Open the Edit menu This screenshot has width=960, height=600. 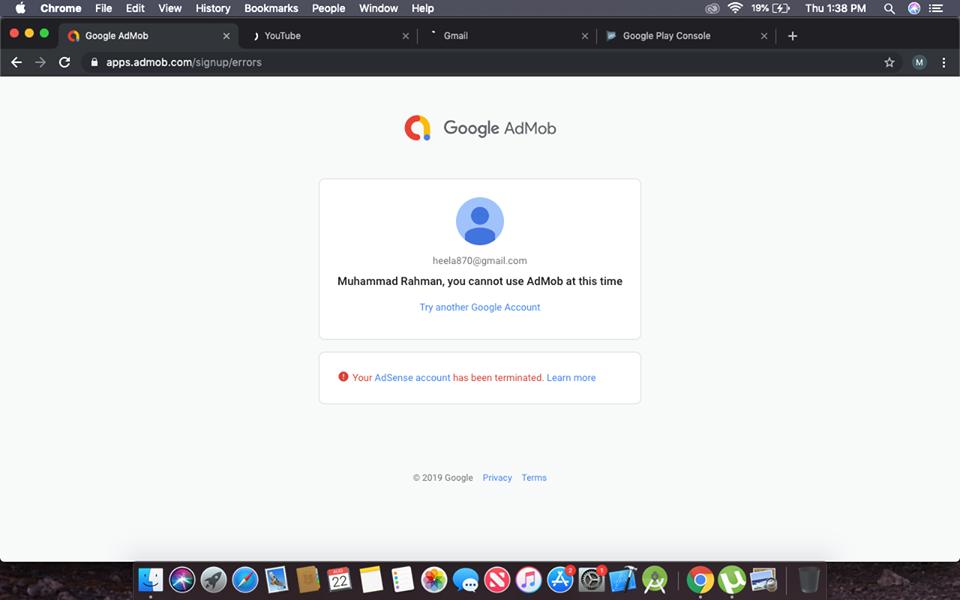click(x=135, y=9)
